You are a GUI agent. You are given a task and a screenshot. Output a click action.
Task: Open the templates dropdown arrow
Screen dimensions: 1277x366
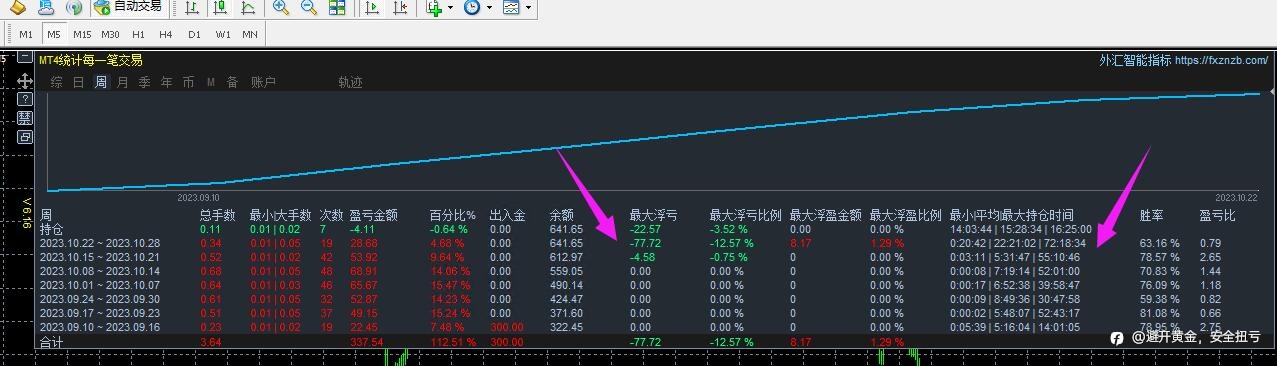pos(528,8)
